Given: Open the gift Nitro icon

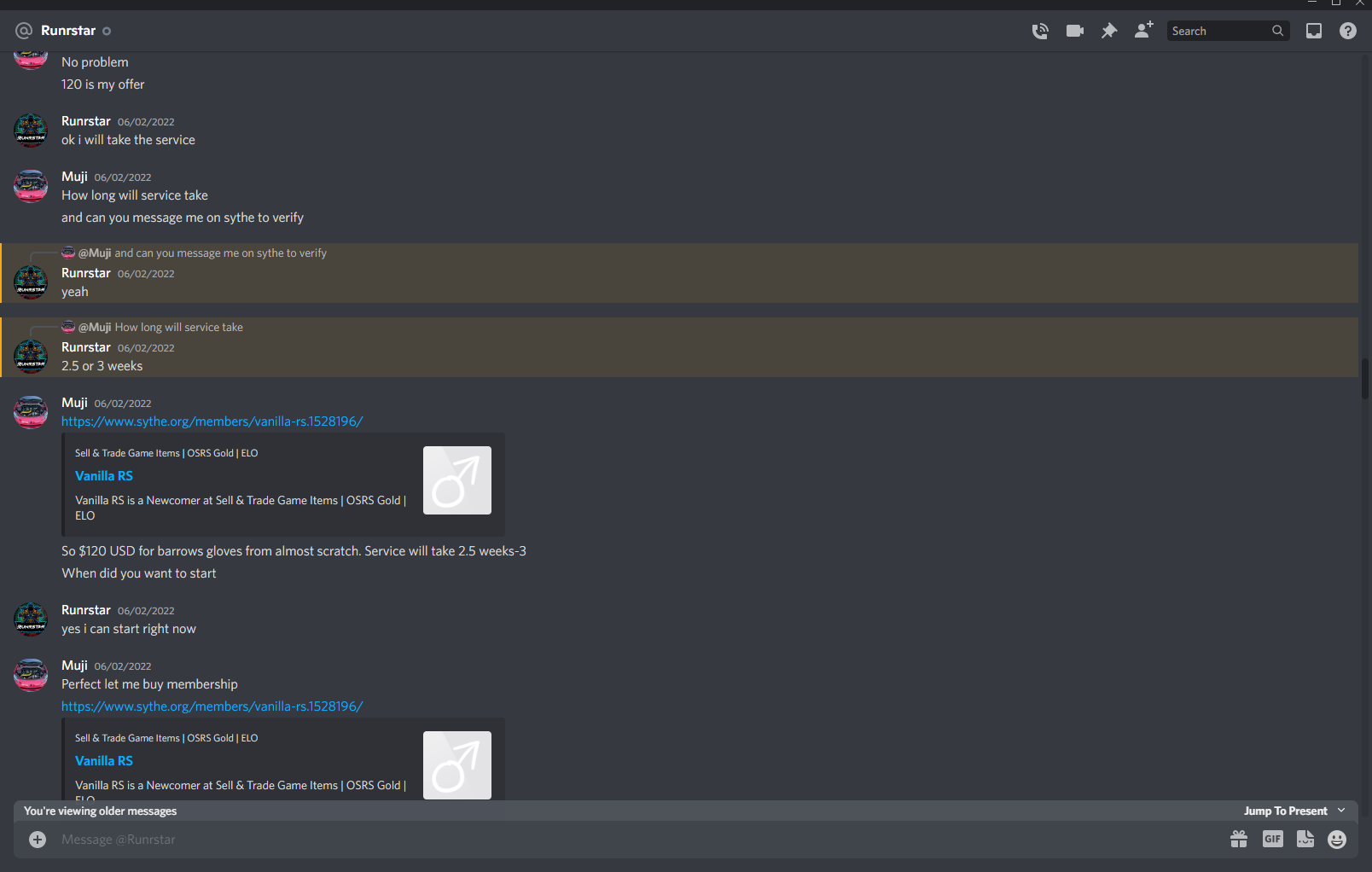Looking at the screenshot, I should click(1239, 840).
